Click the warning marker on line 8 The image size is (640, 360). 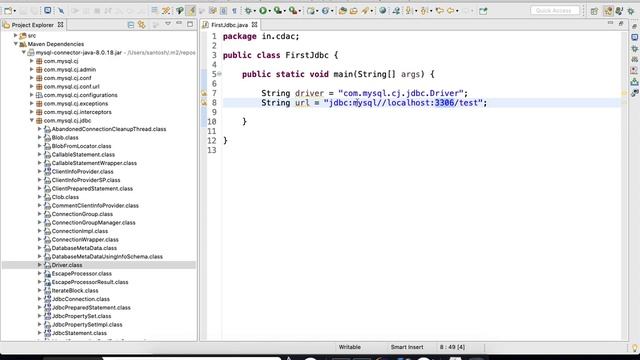point(204,103)
